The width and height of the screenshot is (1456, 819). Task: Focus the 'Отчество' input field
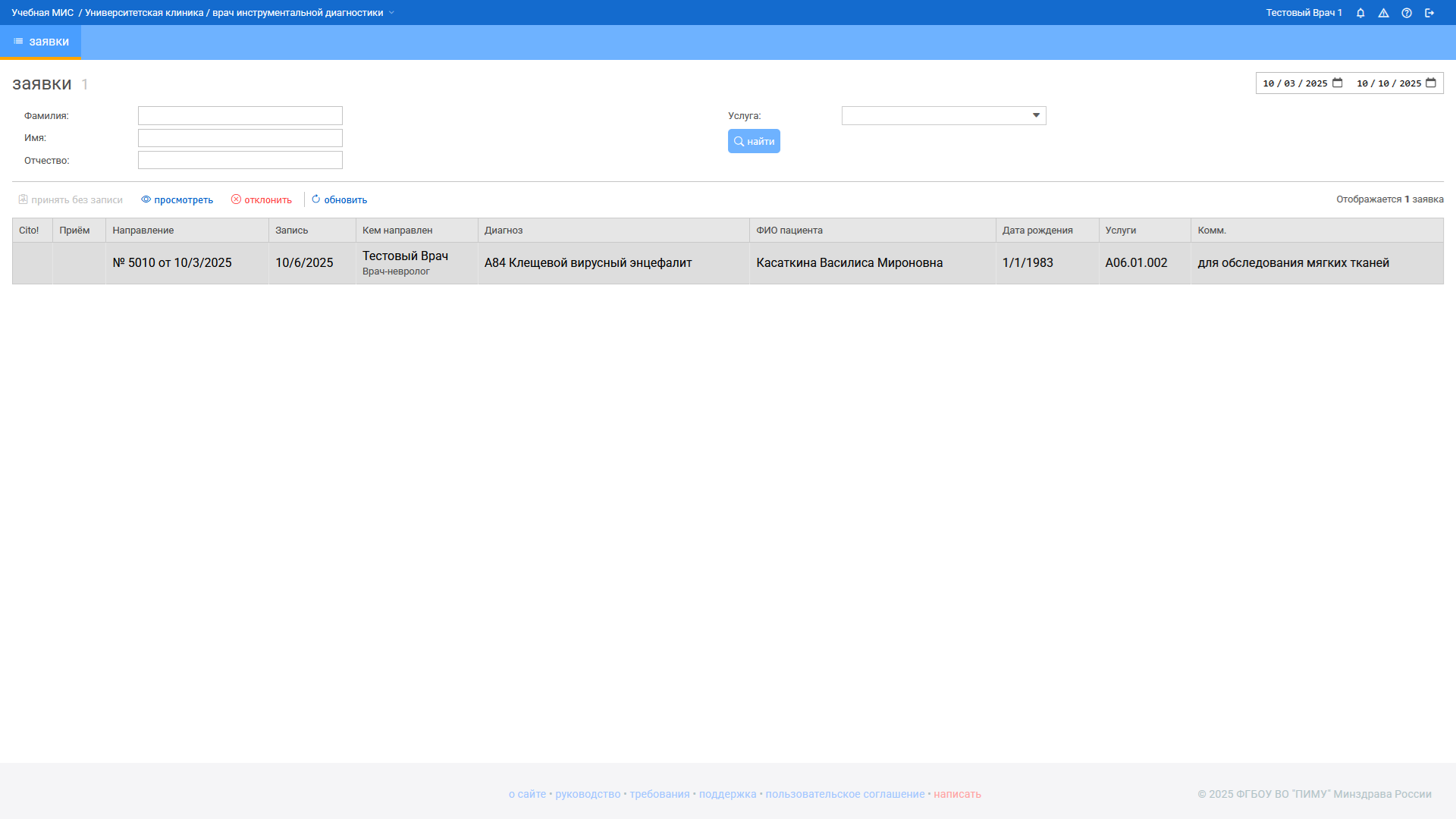tap(240, 160)
